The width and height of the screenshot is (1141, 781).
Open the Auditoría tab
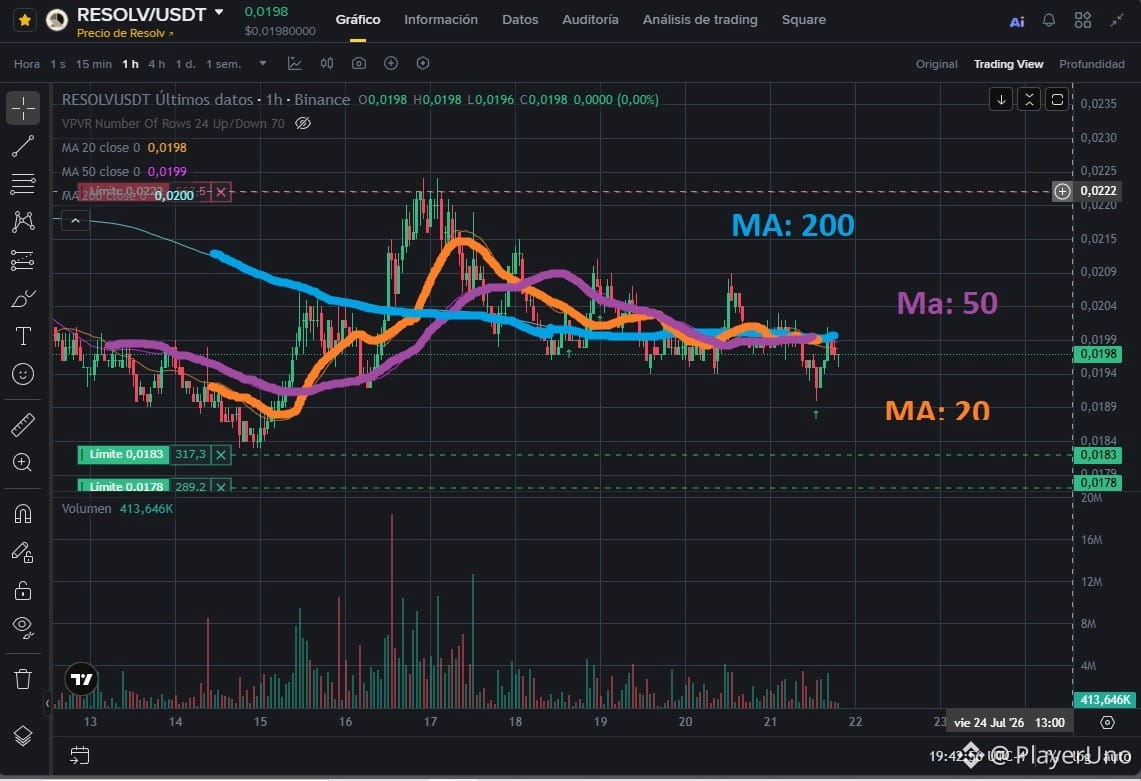coord(590,20)
